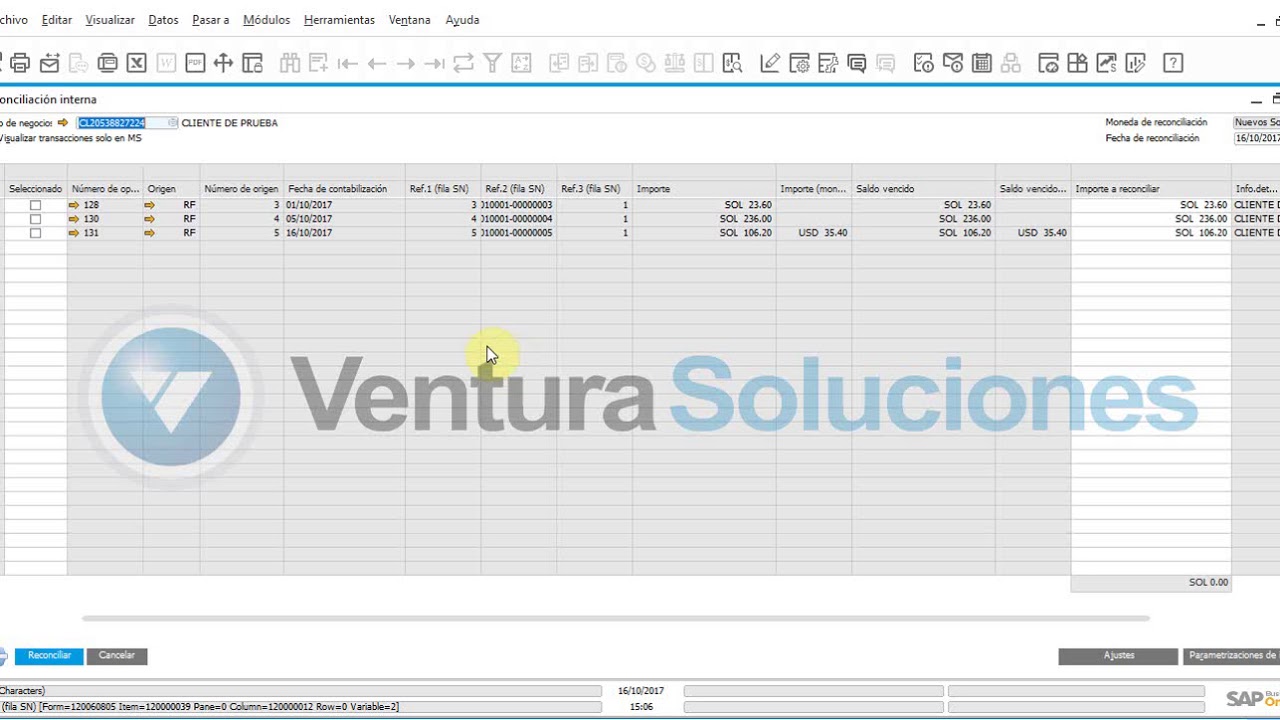The height and width of the screenshot is (720, 1280).
Task: Open link arrow for operation 130
Action: click(74, 219)
